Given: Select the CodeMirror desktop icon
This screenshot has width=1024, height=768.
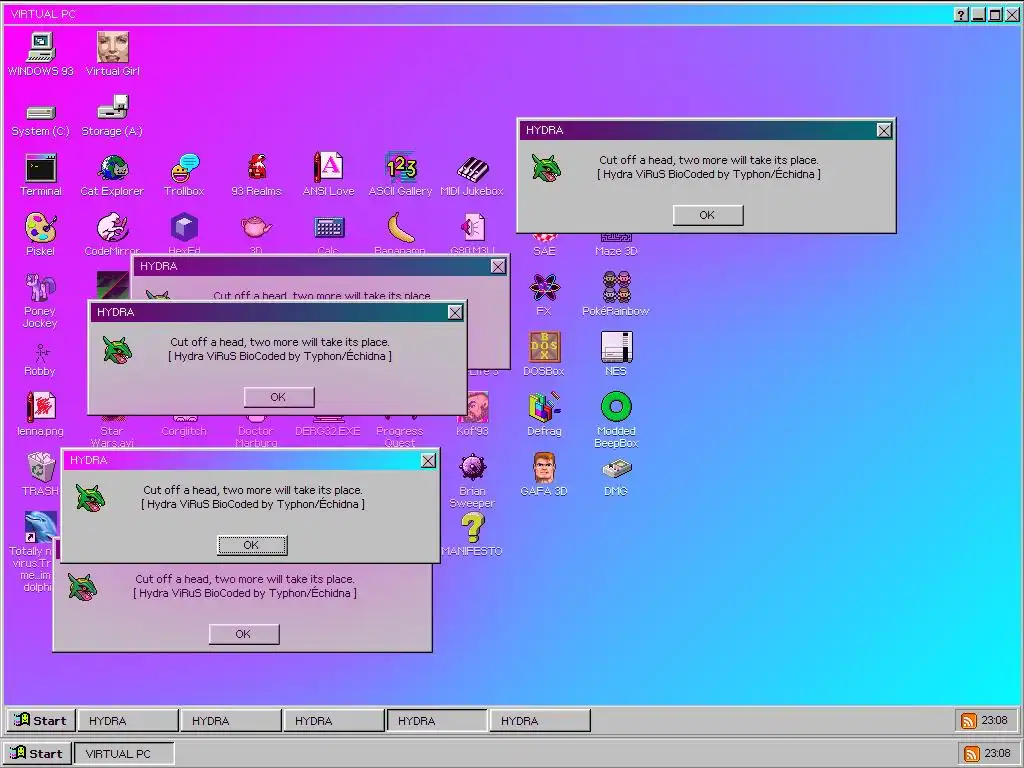Looking at the screenshot, I should (x=112, y=227).
